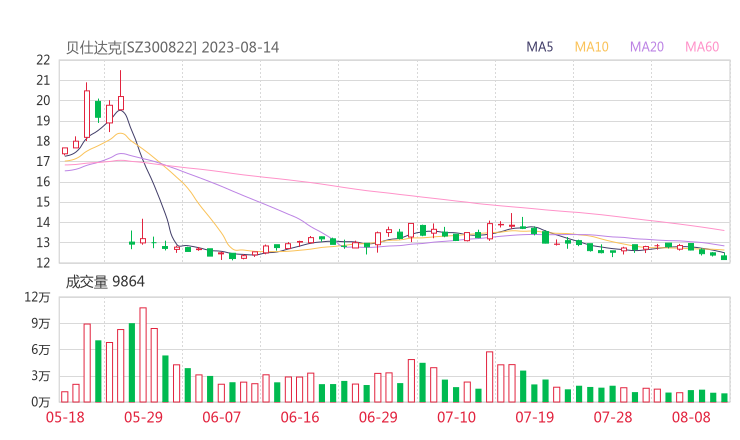The width and height of the screenshot is (740, 440).
Task: Click the 12万 volume axis label
Action: pyautogui.click(x=37, y=297)
